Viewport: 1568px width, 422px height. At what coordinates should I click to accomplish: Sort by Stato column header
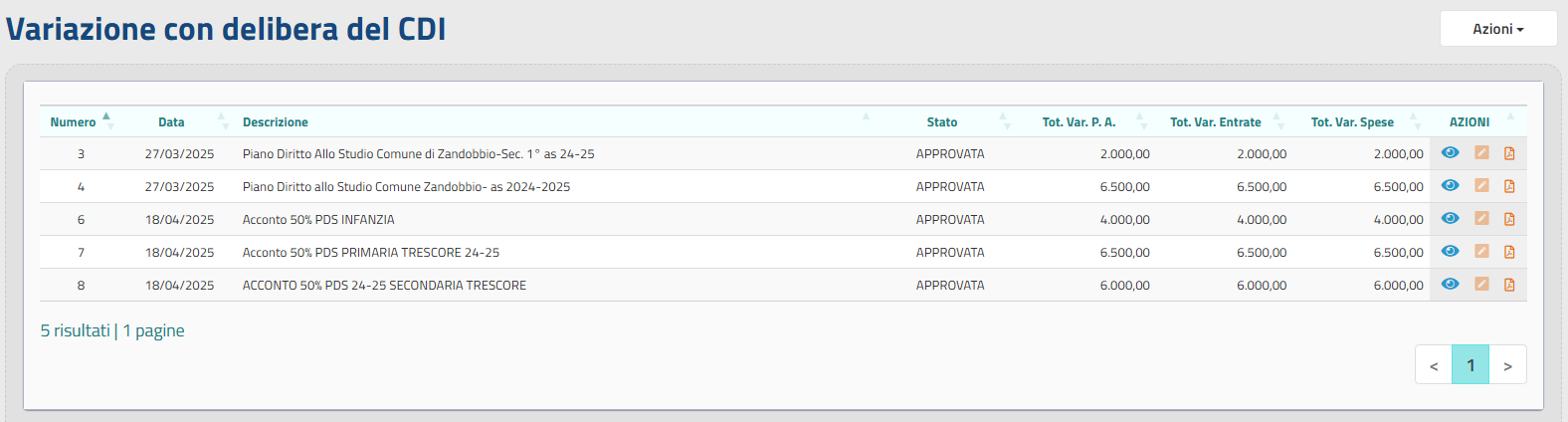pyautogui.click(x=942, y=122)
